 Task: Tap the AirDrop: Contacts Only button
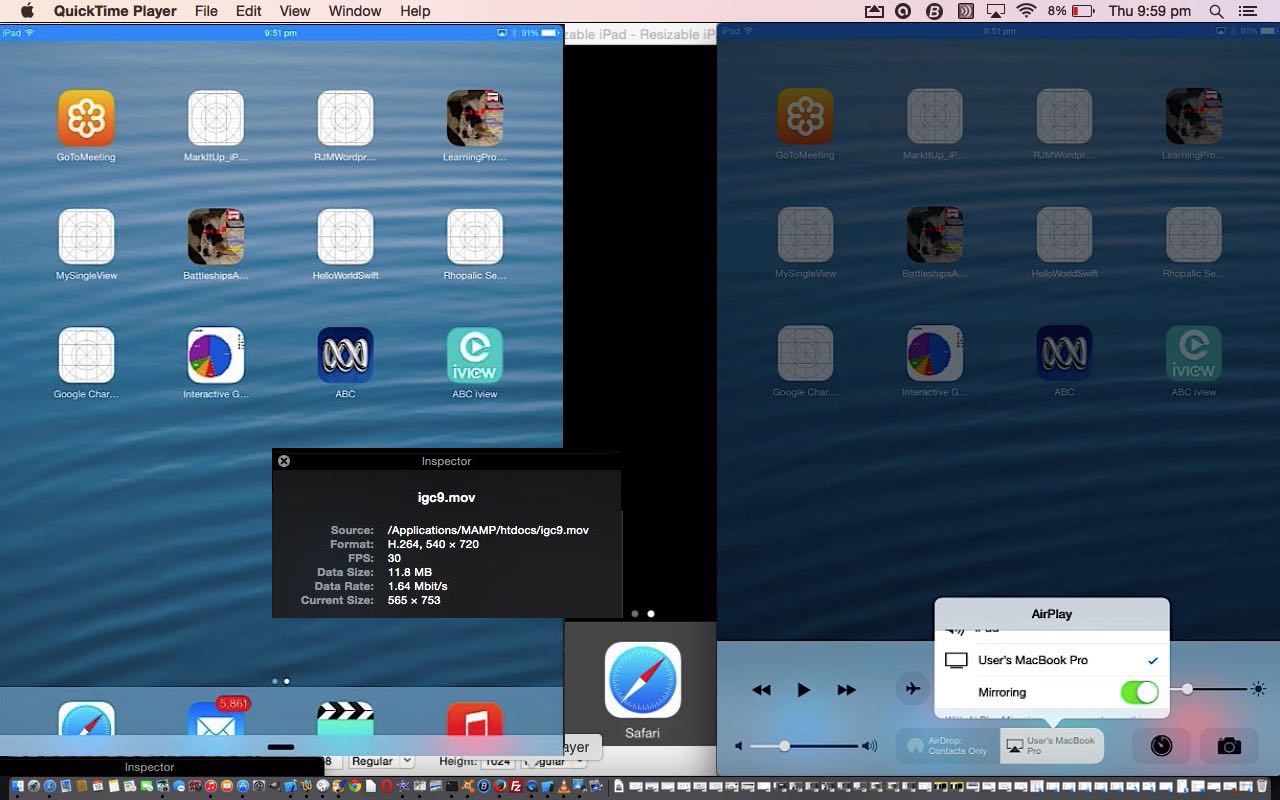(x=945, y=745)
